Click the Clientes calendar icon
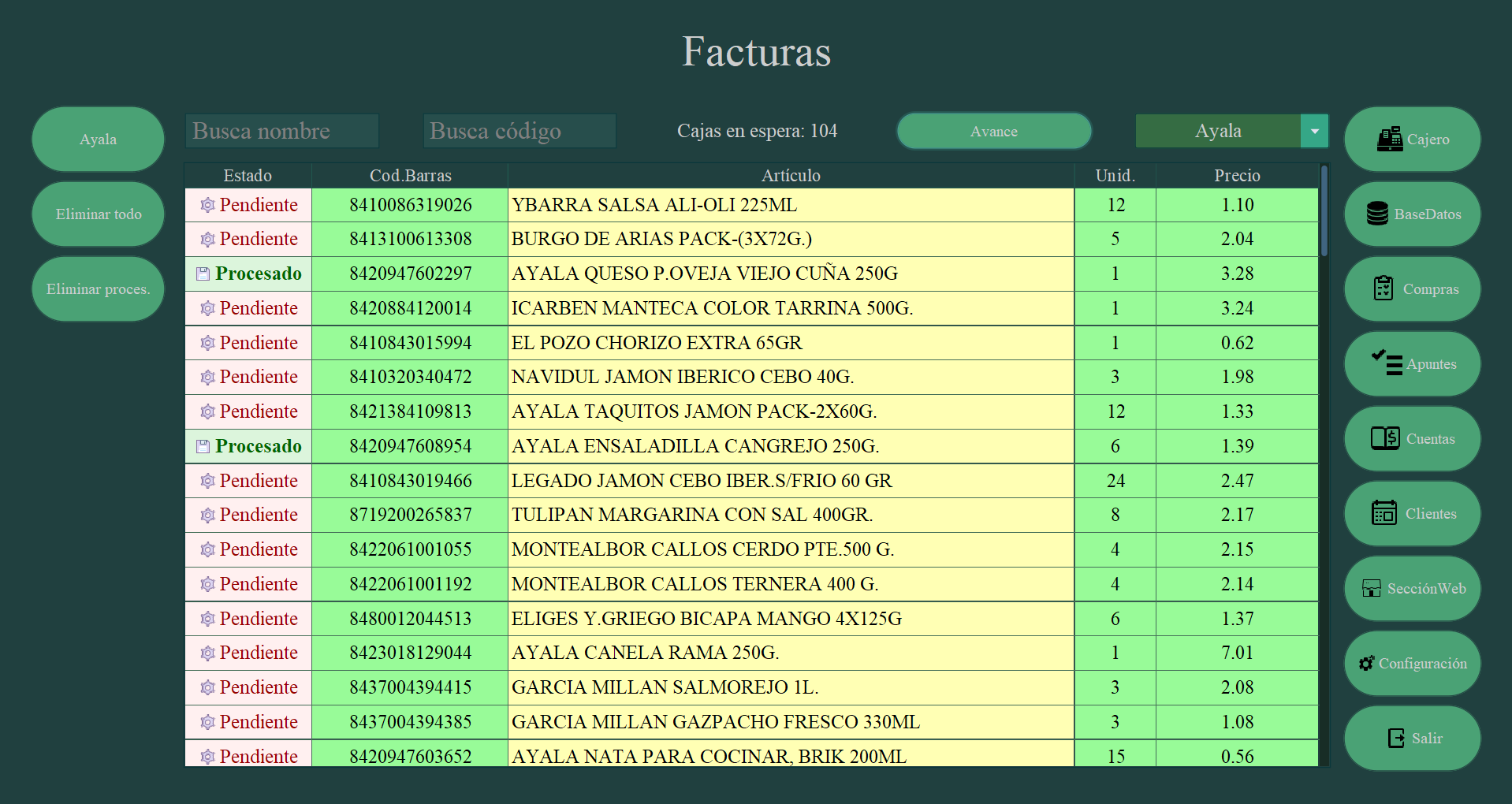The height and width of the screenshot is (804, 1512). click(x=1384, y=513)
